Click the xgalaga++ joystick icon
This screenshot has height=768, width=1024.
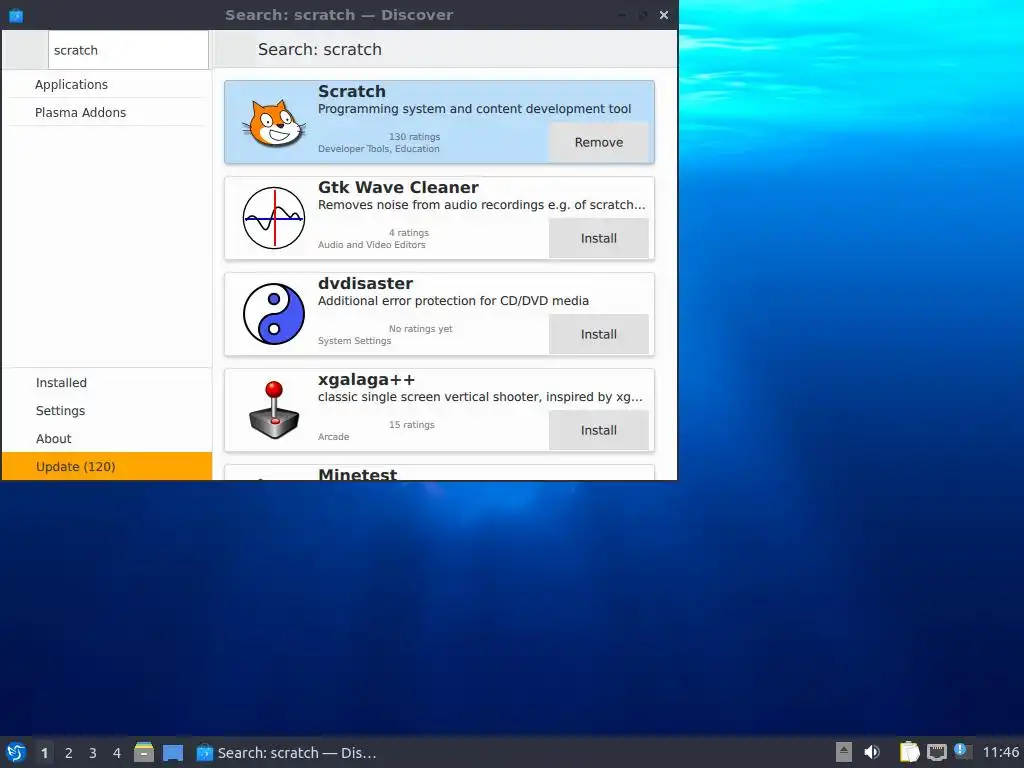pyautogui.click(x=274, y=409)
